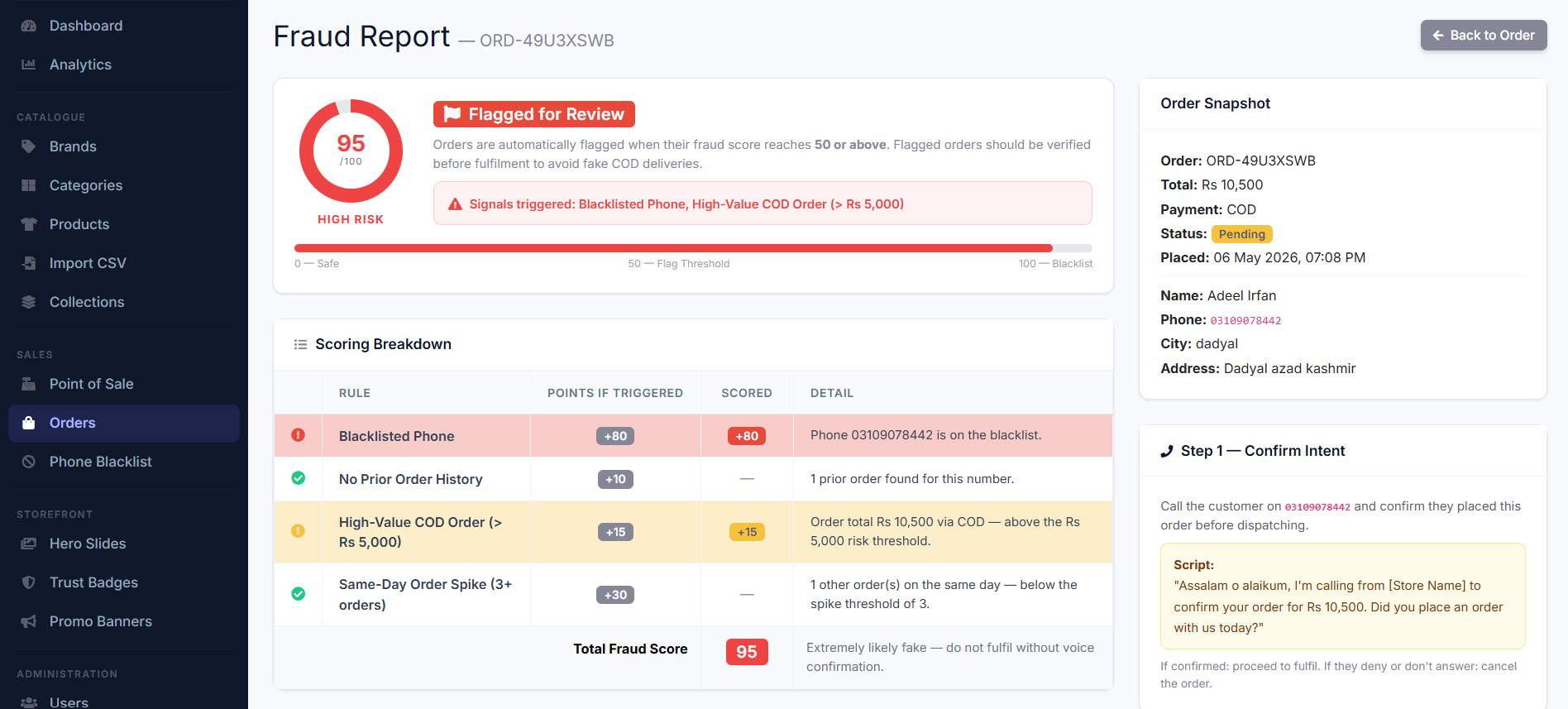1568x709 pixels.
Task: Click the SCORED column header
Action: click(747, 393)
